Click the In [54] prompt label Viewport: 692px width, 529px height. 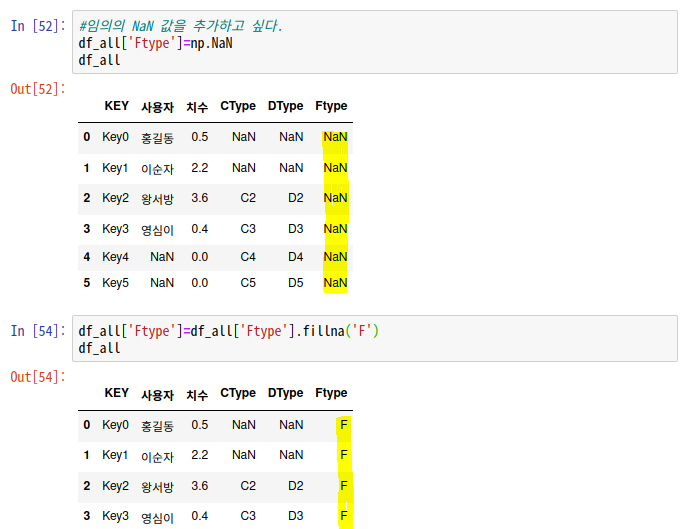[38, 331]
